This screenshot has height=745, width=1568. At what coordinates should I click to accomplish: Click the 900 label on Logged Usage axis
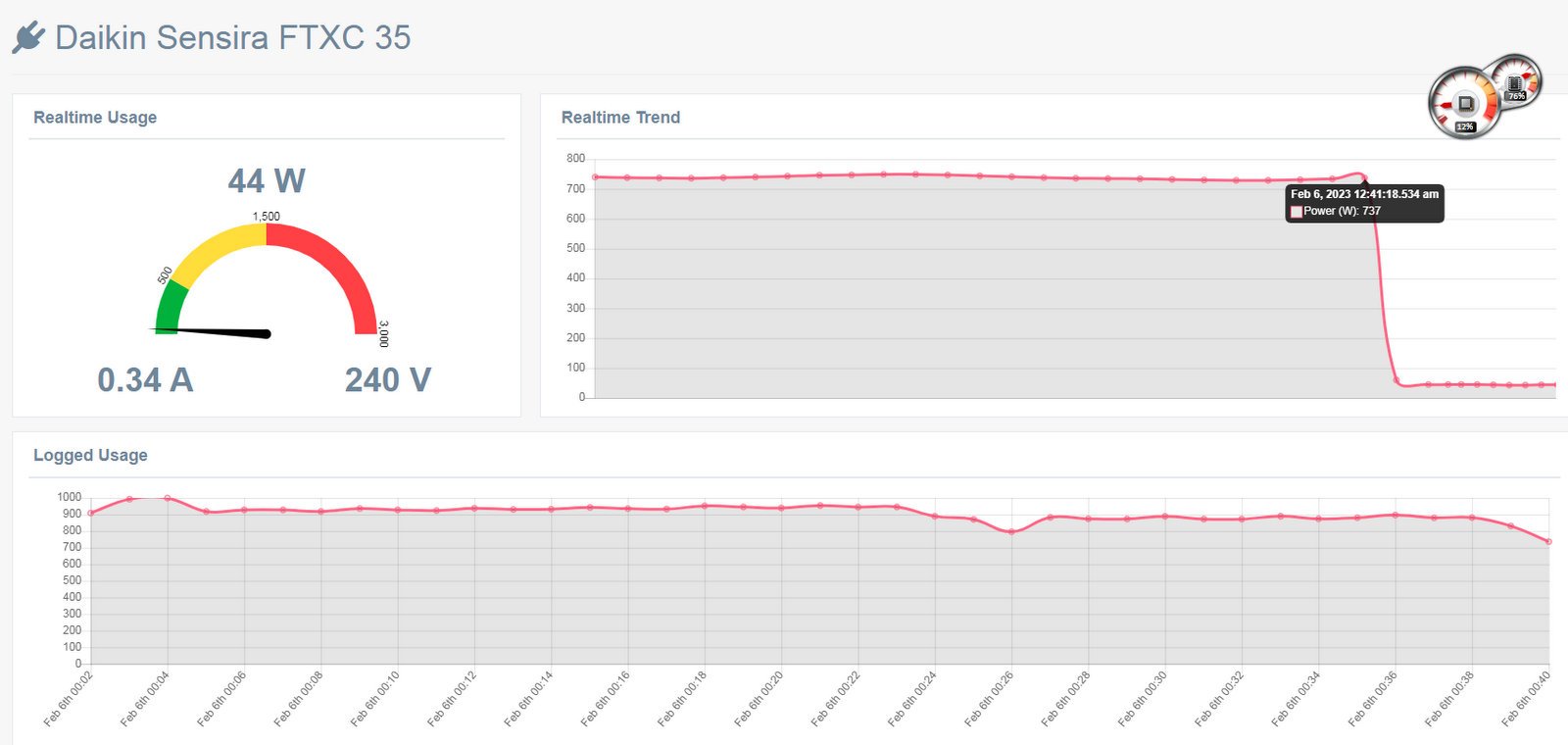[x=73, y=514]
